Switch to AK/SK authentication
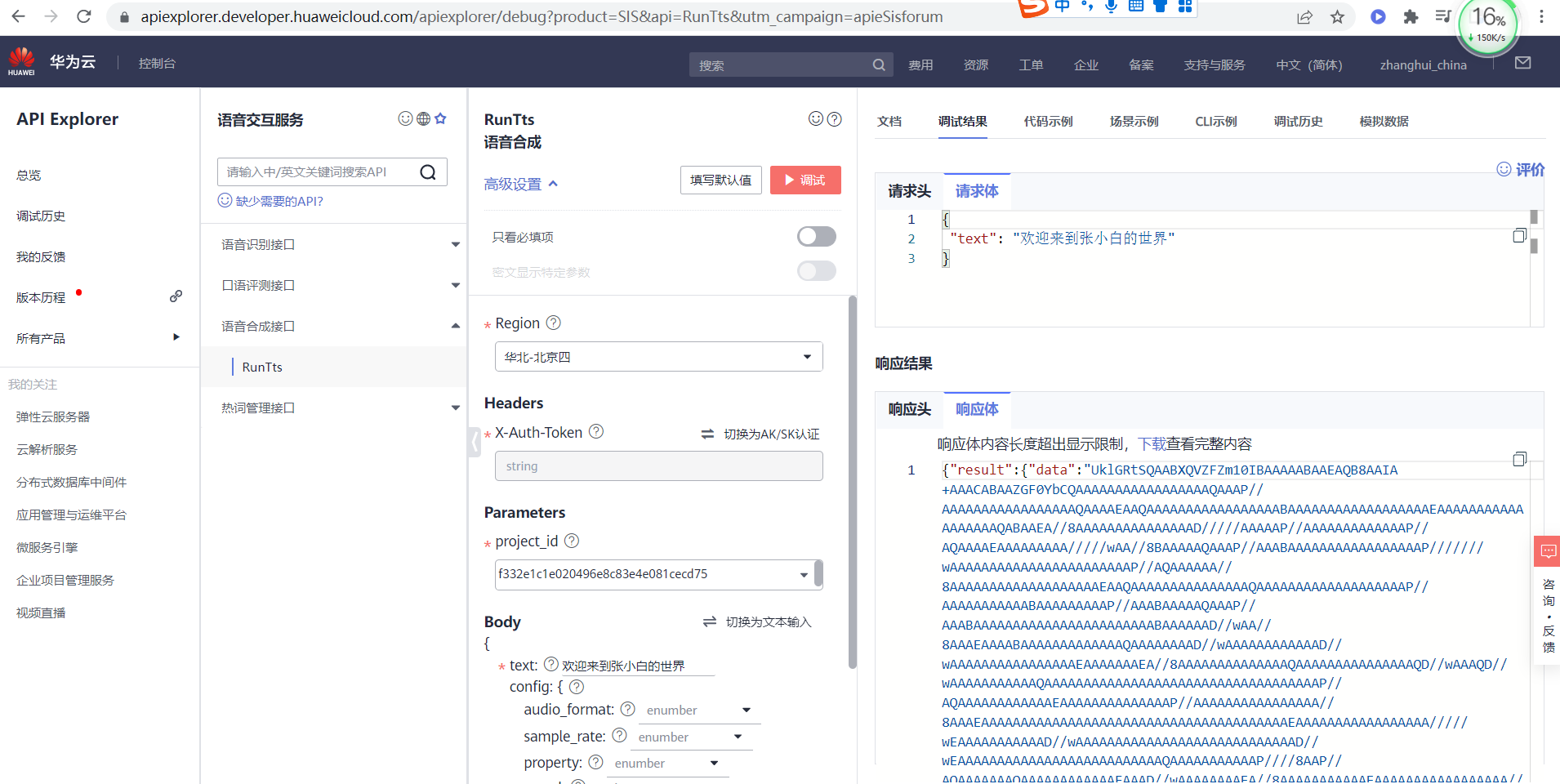 pos(760,434)
